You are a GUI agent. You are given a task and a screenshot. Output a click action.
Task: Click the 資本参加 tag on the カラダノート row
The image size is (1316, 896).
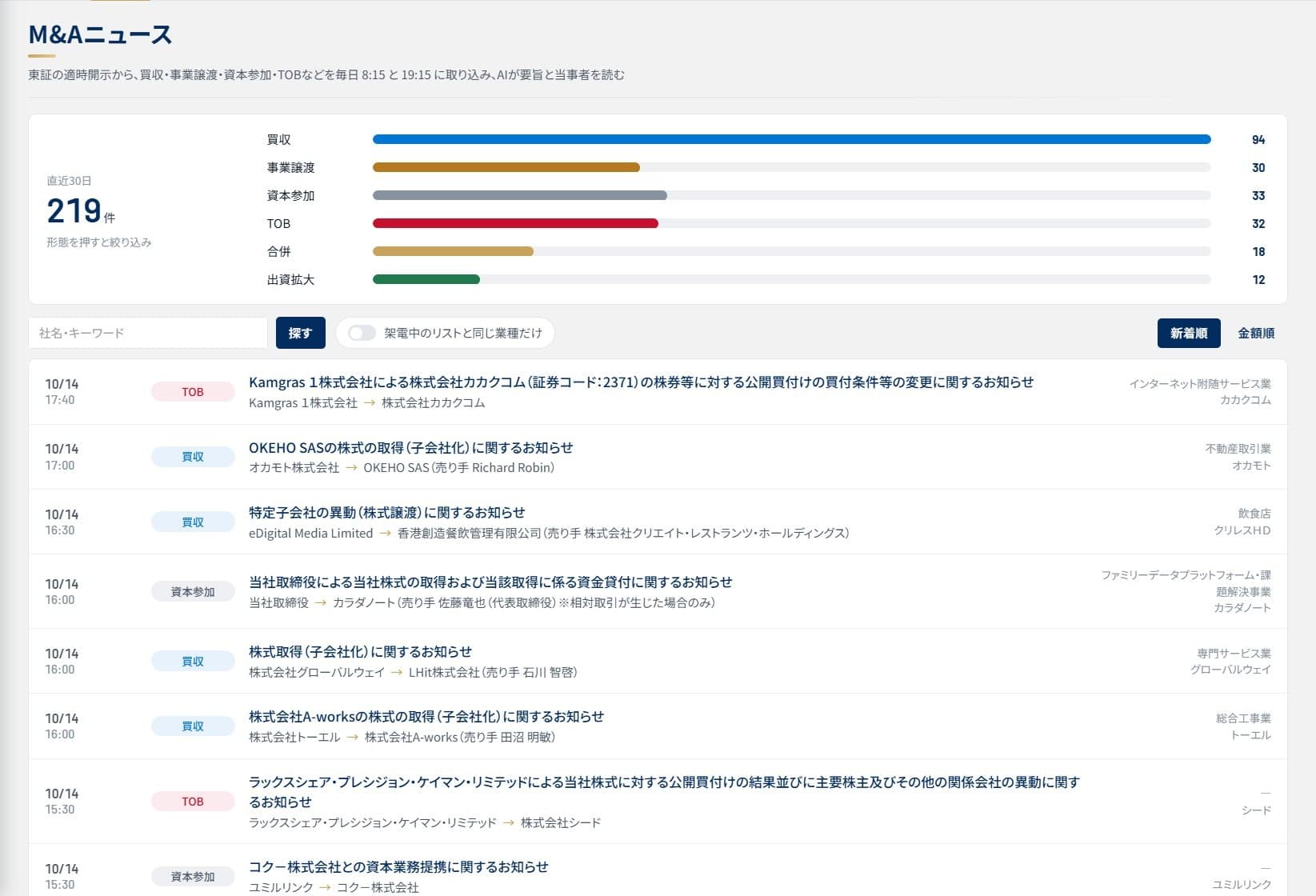click(x=193, y=592)
